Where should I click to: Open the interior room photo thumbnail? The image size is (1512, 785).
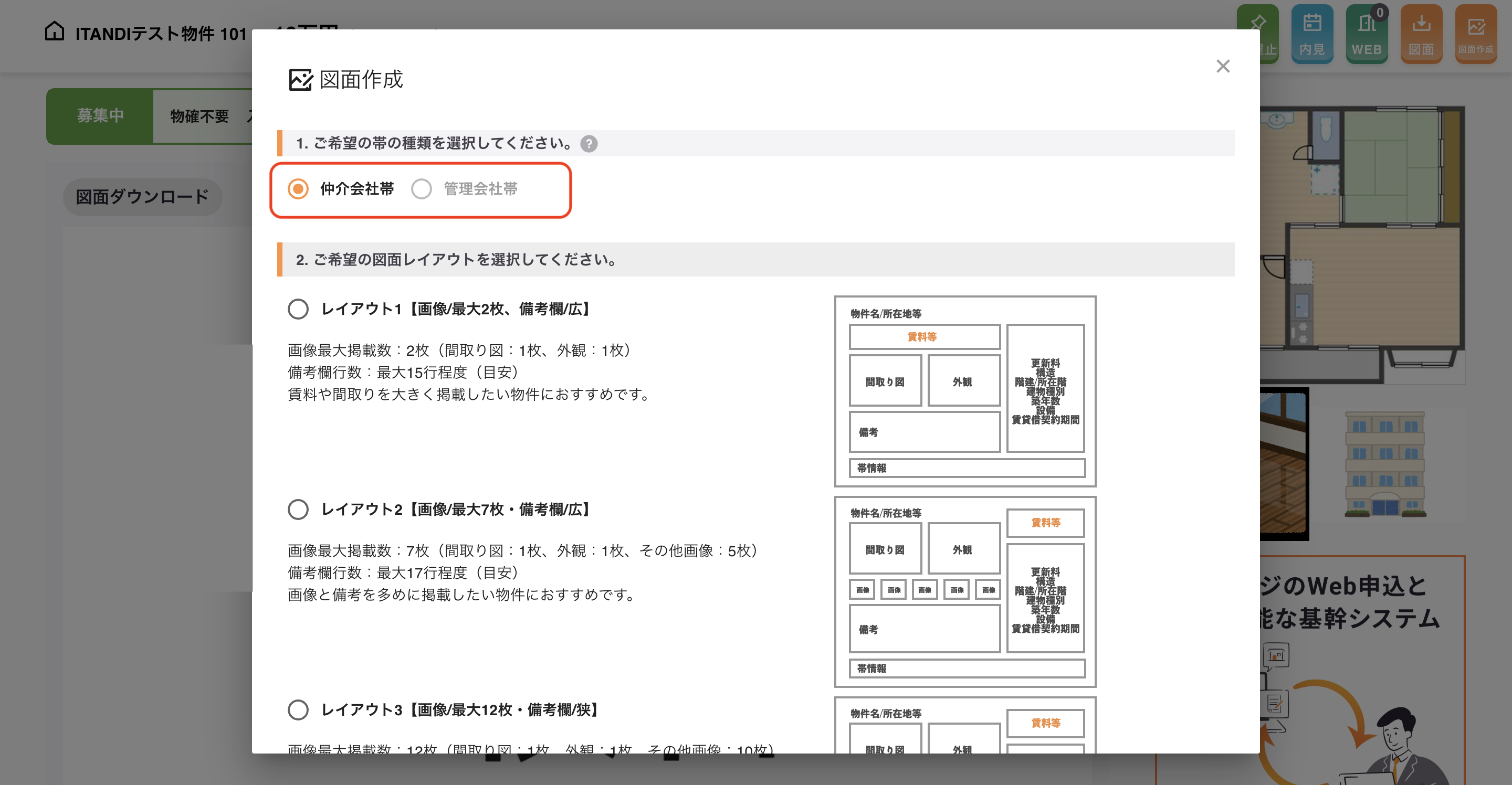pos(1284,463)
